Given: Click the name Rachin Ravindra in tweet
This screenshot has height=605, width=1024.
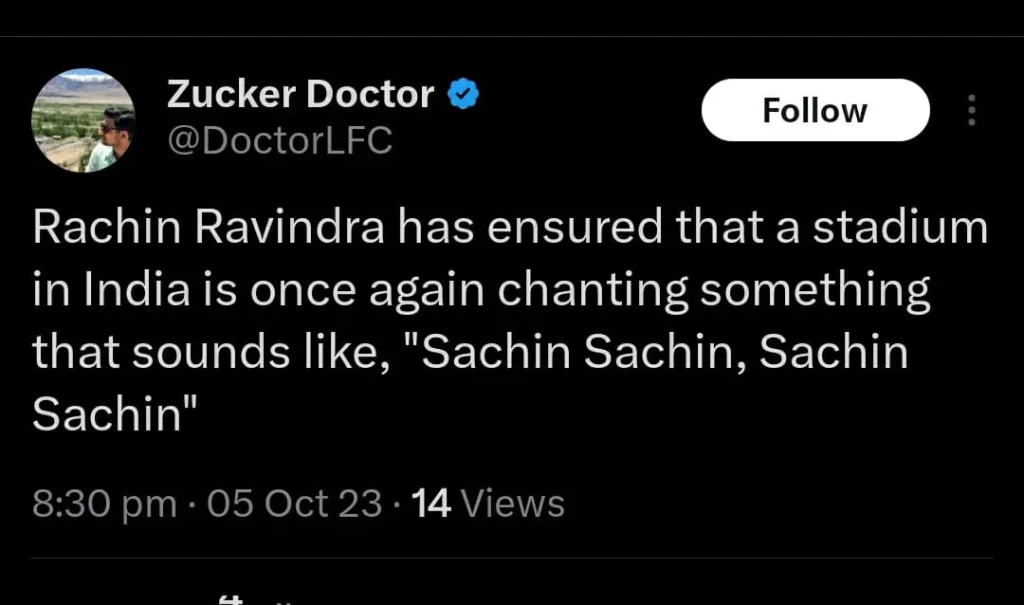Looking at the screenshot, I should coord(209,228).
